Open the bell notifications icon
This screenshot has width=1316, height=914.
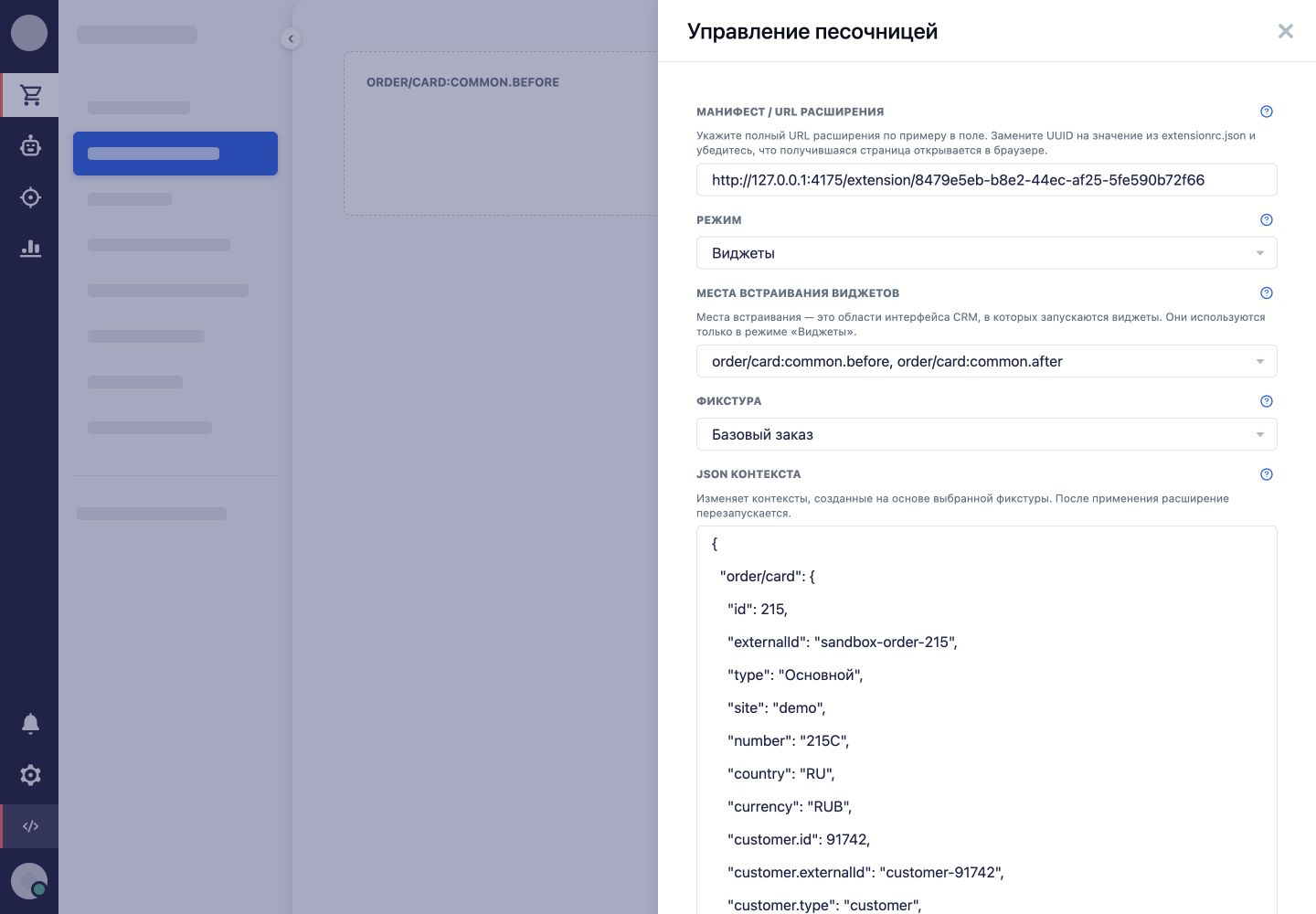(x=30, y=724)
